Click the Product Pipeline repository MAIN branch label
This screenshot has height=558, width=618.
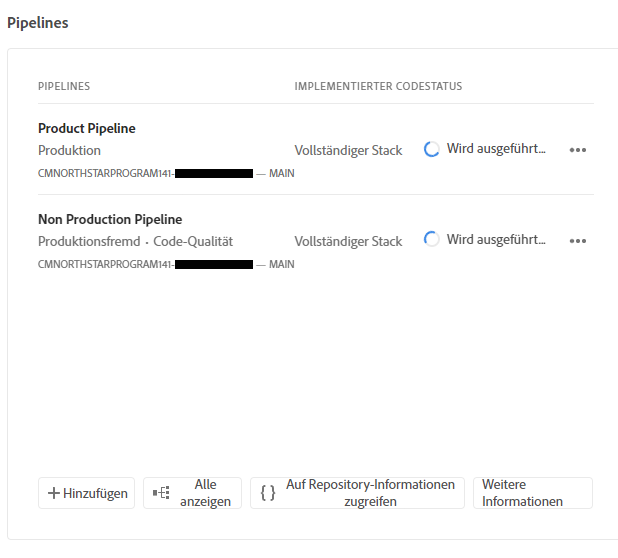tap(281, 173)
